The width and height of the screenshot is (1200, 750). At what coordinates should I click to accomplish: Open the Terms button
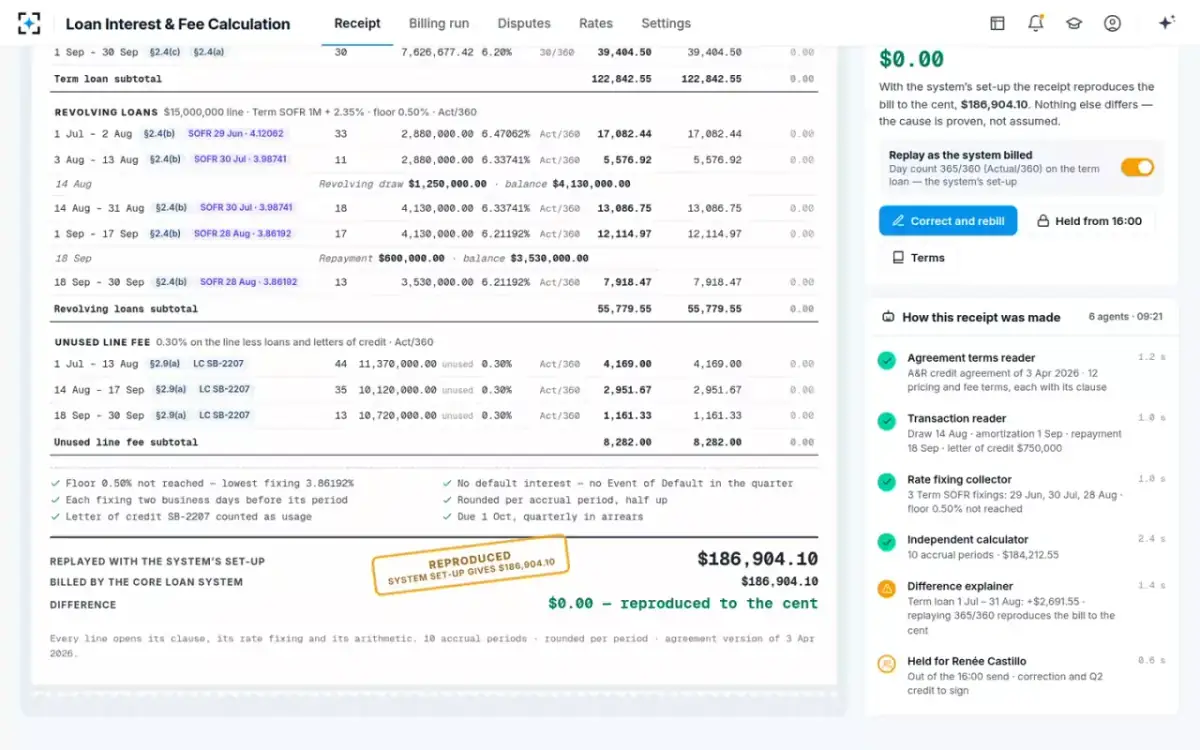[918, 258]
